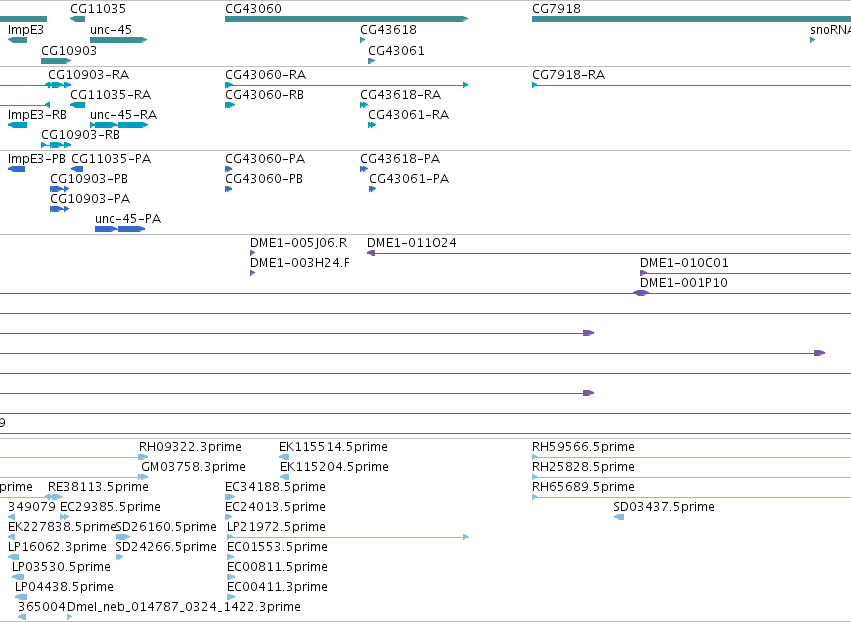Image resolution: width=851 pixels, height=622 pixels.
Task: Select the EC29385.5prime EST label
Action: 110,507
